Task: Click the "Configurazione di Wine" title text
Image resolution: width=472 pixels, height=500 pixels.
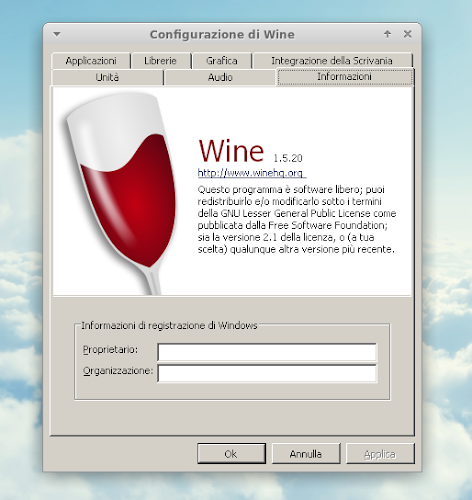Action: click(222, 34)
